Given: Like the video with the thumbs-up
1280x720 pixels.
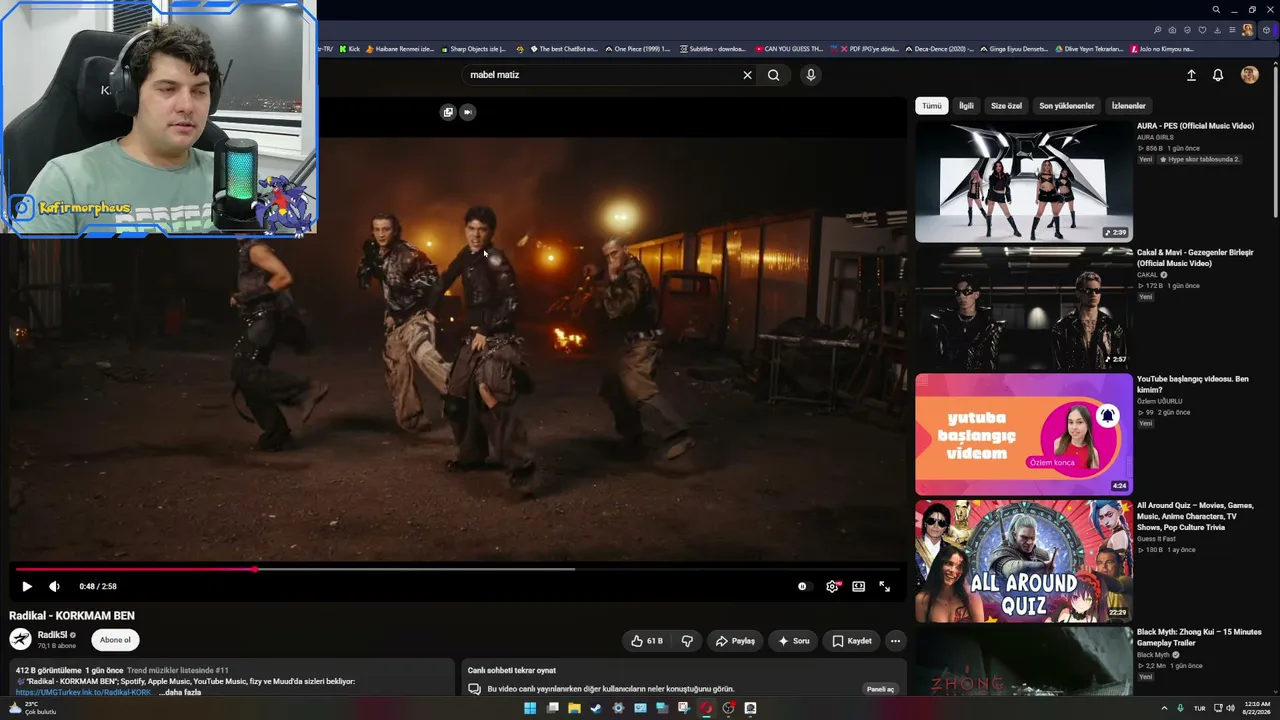Looking at the screenshot, I should tap(646, 641).
